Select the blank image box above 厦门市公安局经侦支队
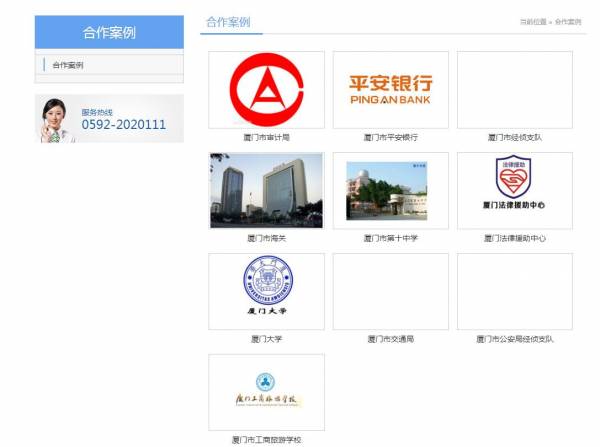 click(514, 291)
